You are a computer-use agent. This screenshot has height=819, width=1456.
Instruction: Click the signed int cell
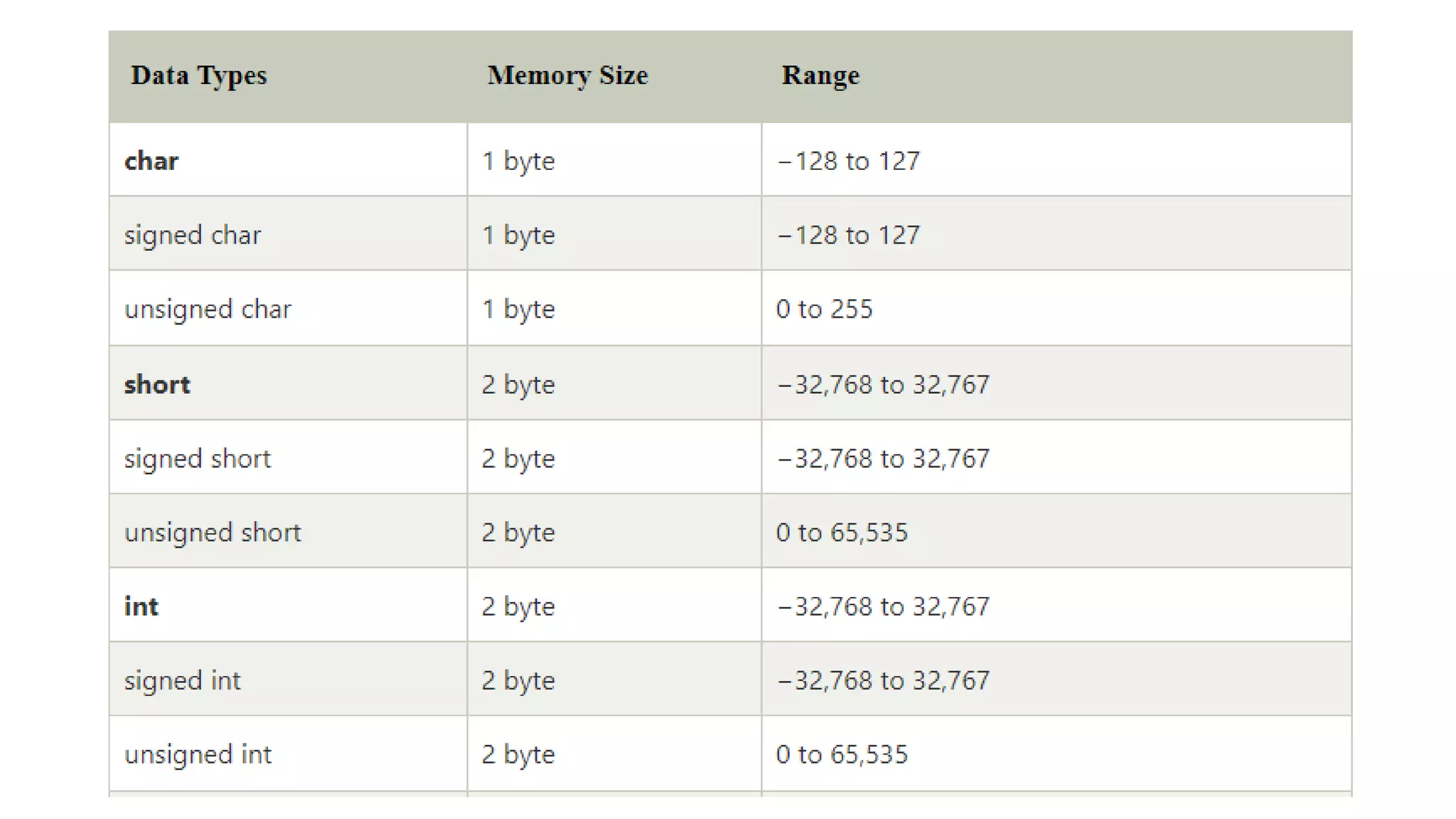pos(183,680)
